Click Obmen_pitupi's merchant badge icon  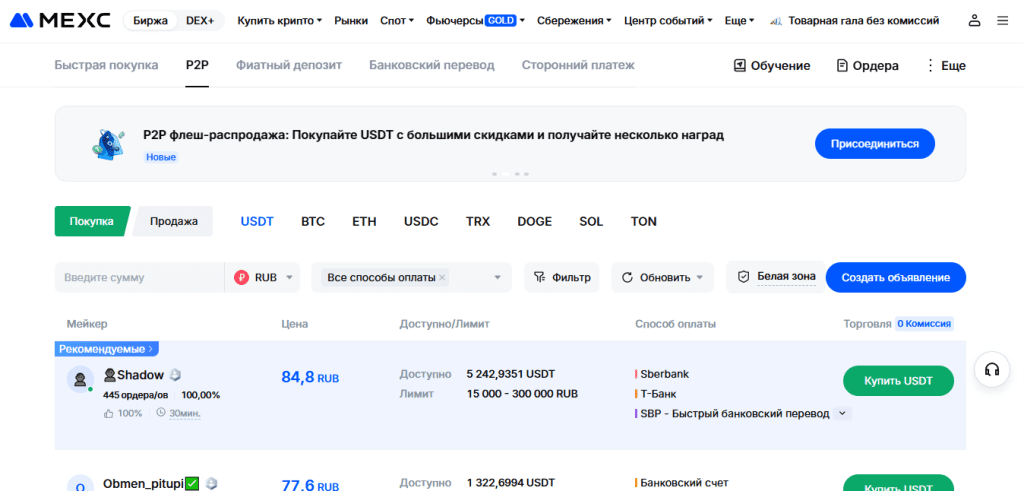211,484
